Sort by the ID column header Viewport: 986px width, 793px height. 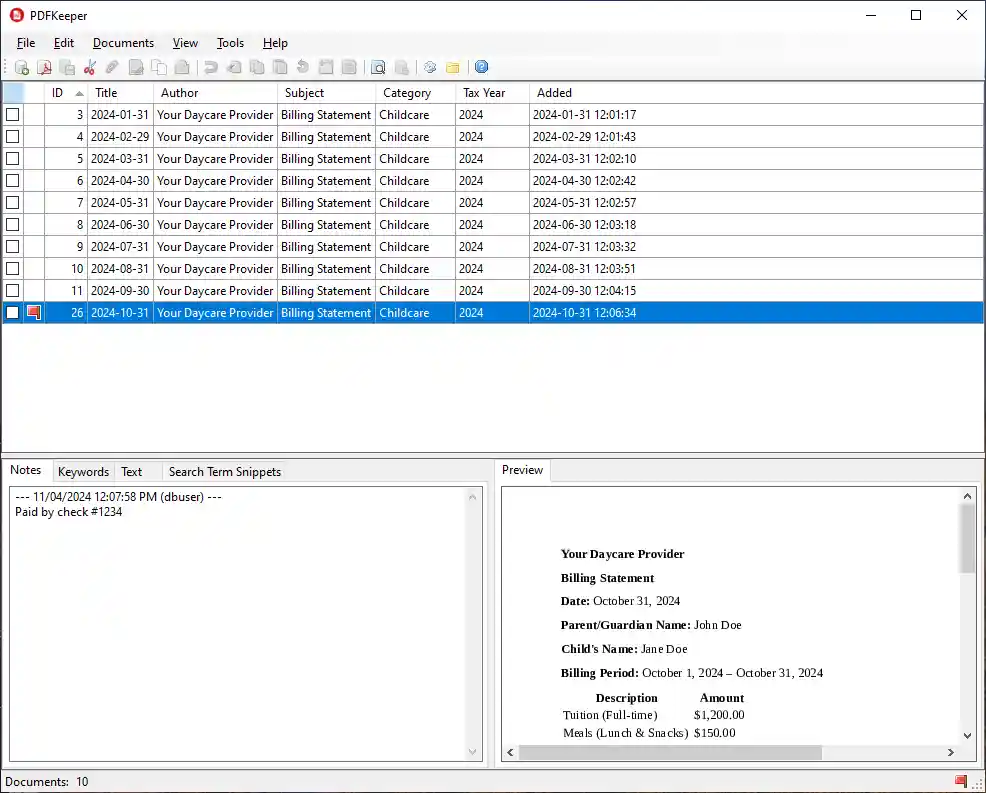[x=57, y=92]
